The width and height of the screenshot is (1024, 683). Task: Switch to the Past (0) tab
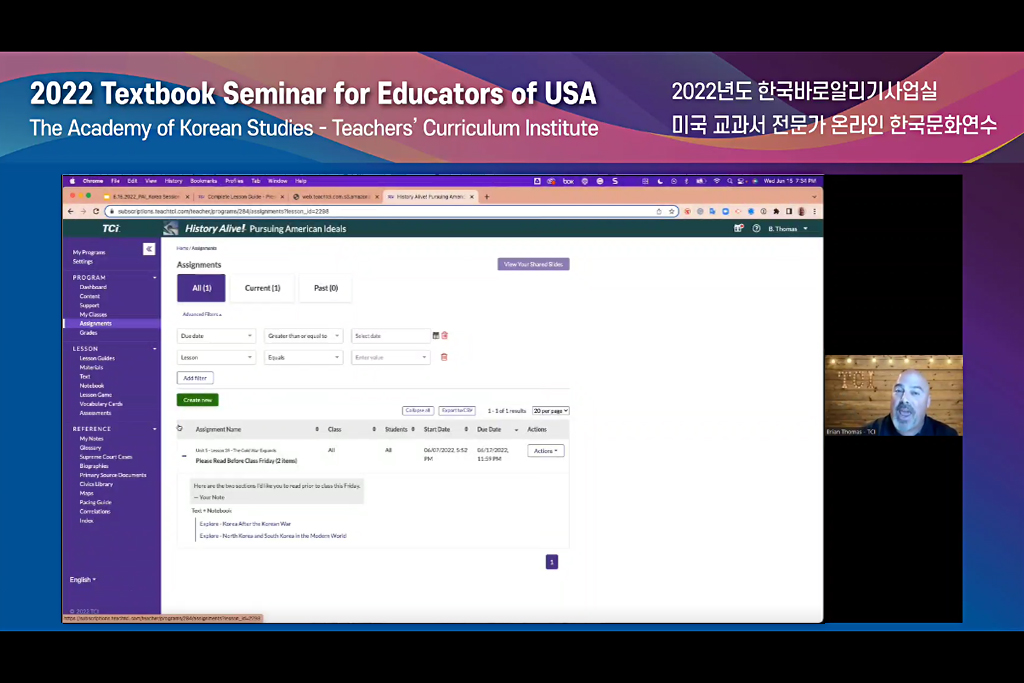[x=326, y=288]
